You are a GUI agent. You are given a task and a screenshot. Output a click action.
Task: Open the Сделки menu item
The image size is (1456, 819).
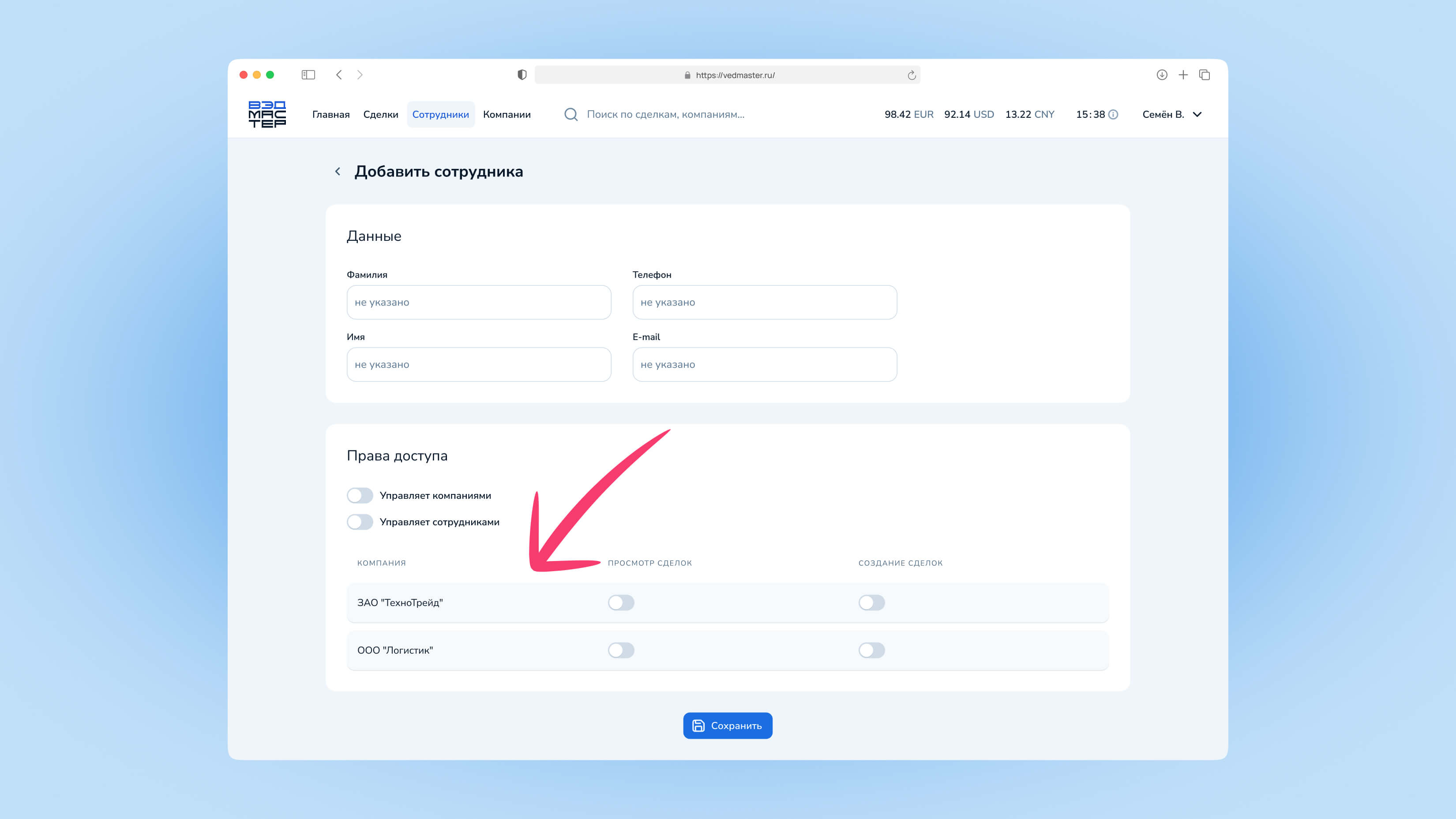point(380,115)
